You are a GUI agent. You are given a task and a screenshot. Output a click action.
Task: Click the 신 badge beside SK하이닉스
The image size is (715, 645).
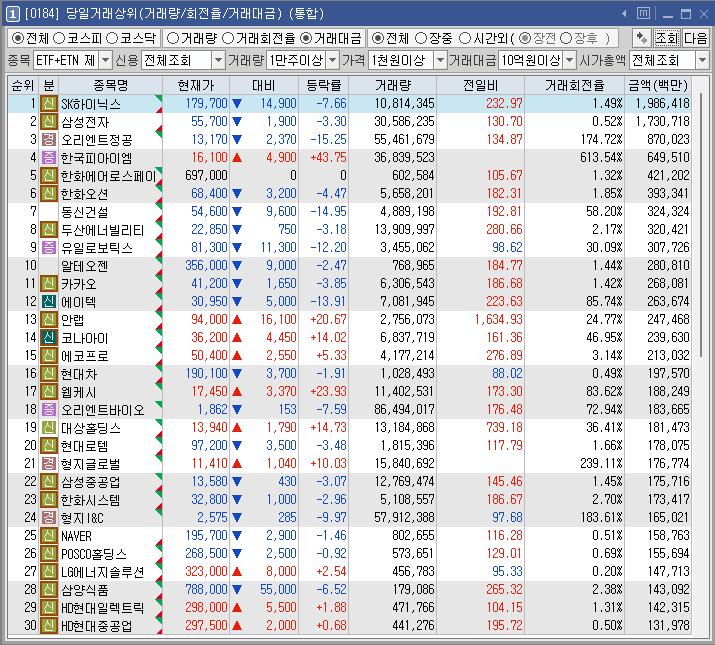(48, 104)
